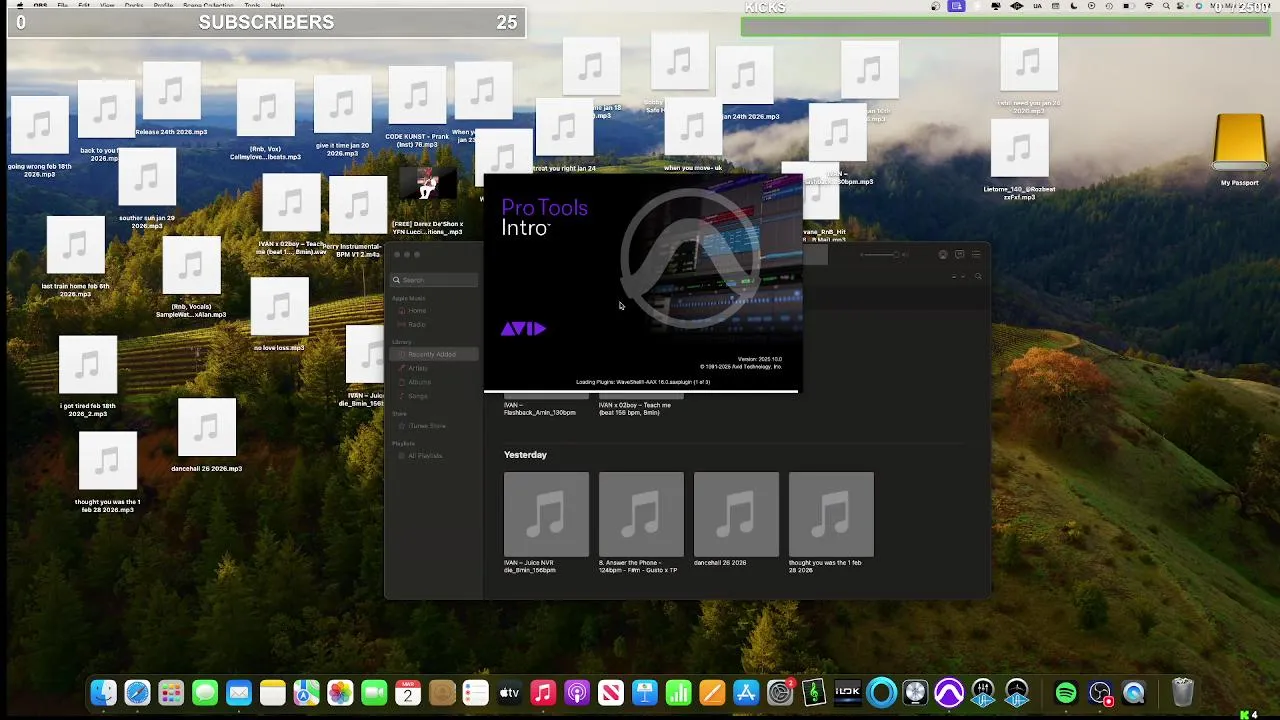Image resolution: width=1280 pixels, height=720 pixels.
Task: Open App Store in the Dock
Action: 746,692
